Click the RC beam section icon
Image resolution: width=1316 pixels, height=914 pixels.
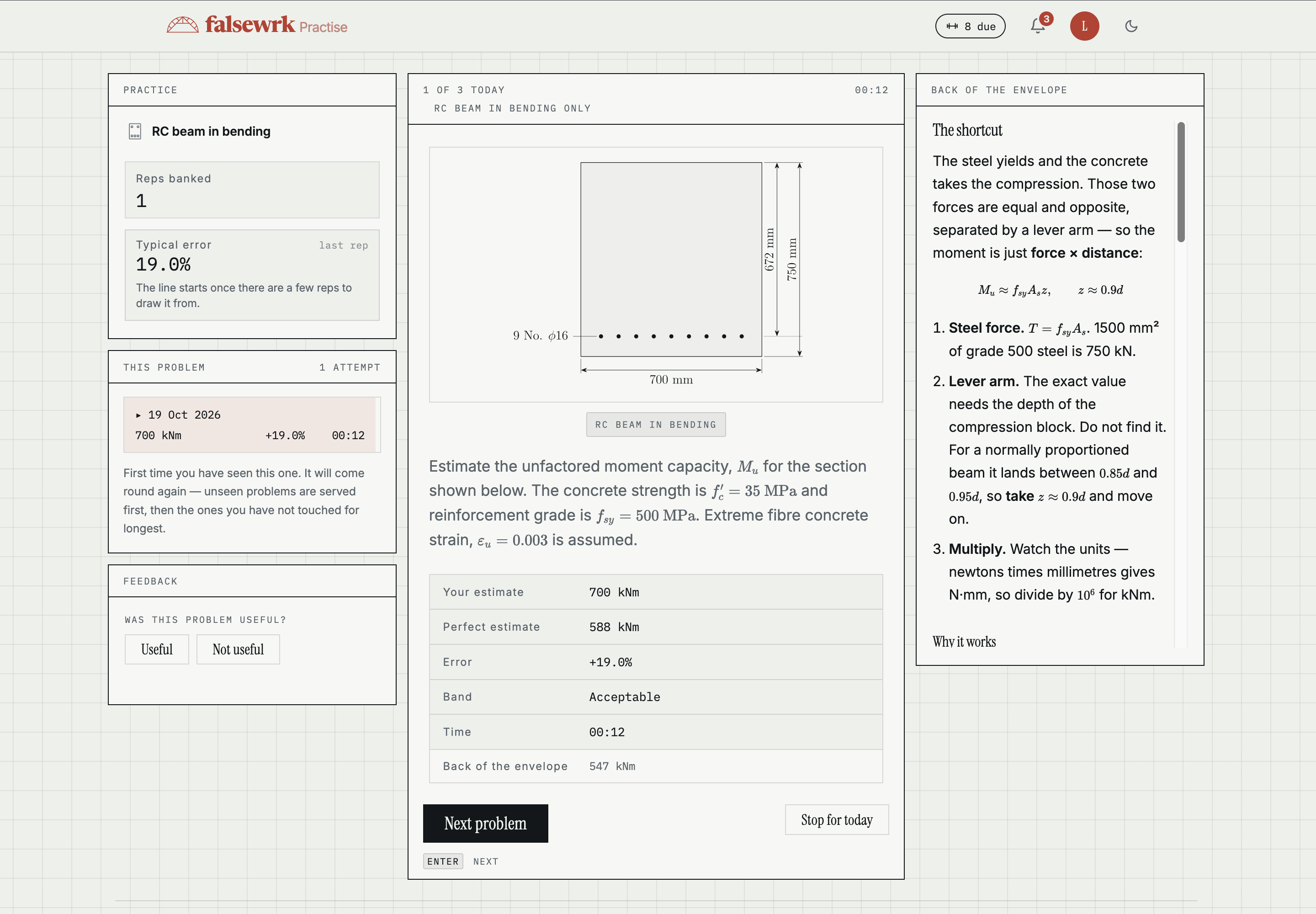tap(135, 131)
